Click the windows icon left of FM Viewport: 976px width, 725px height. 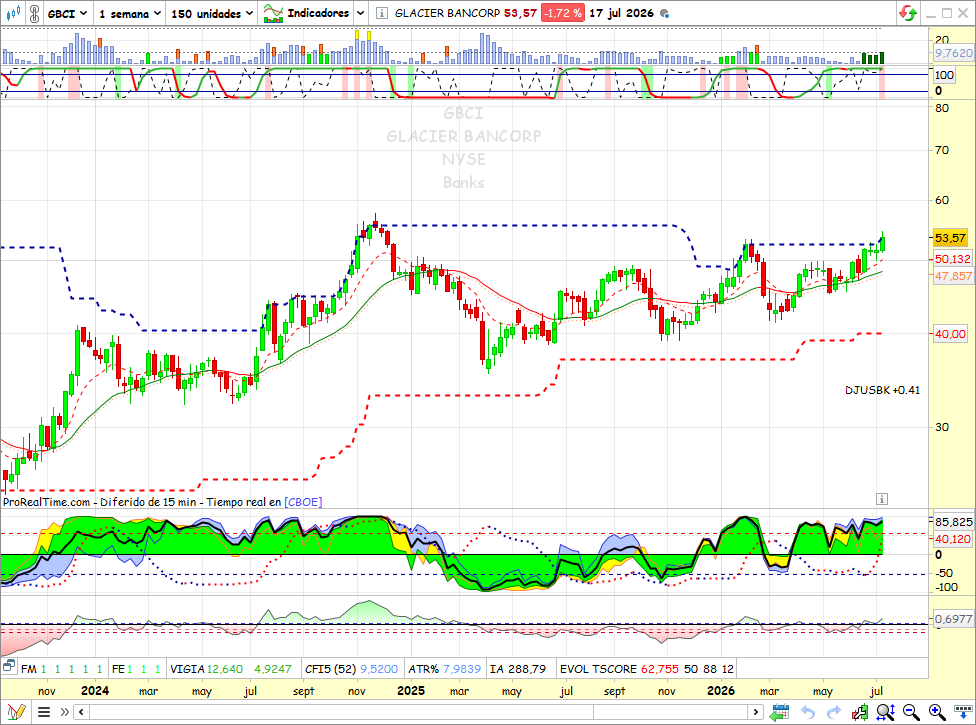click(x=9, y=667)
